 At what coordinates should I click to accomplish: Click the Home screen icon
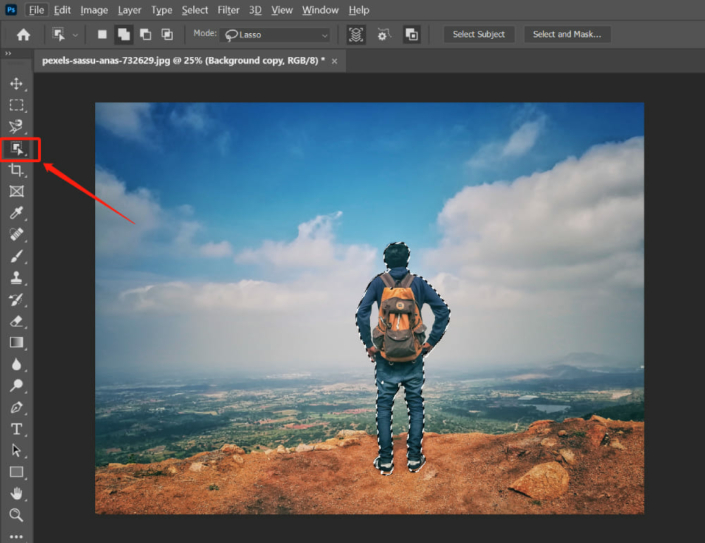[23, 34]
